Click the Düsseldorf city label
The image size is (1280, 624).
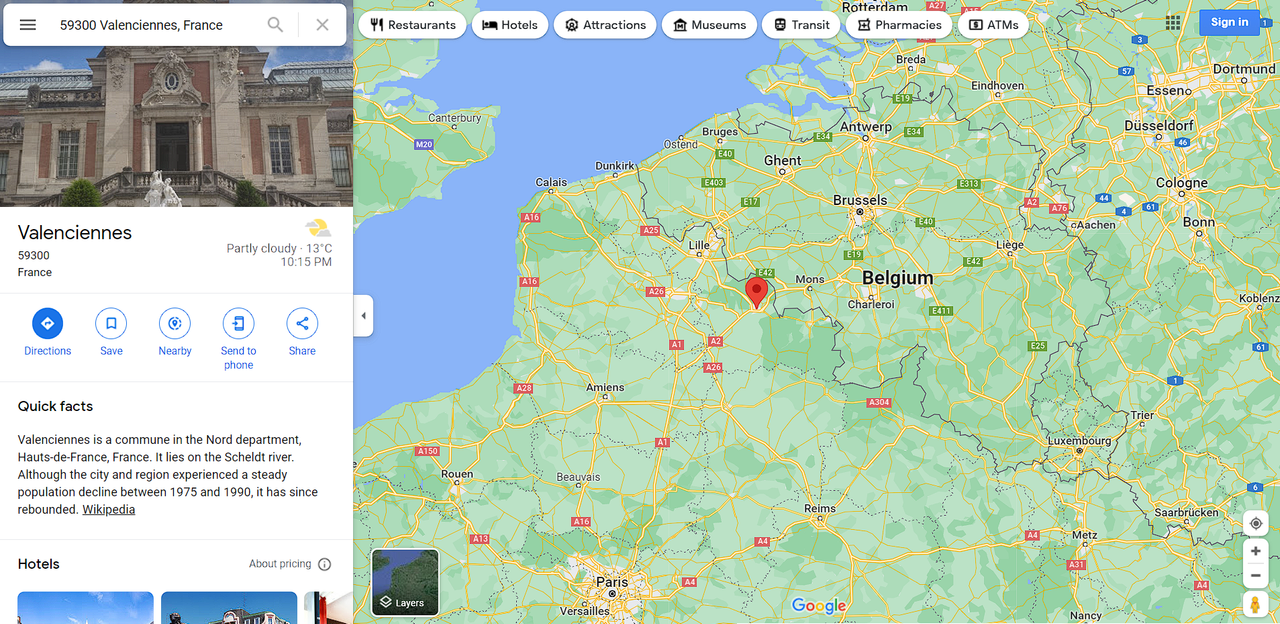point(1159,126)
